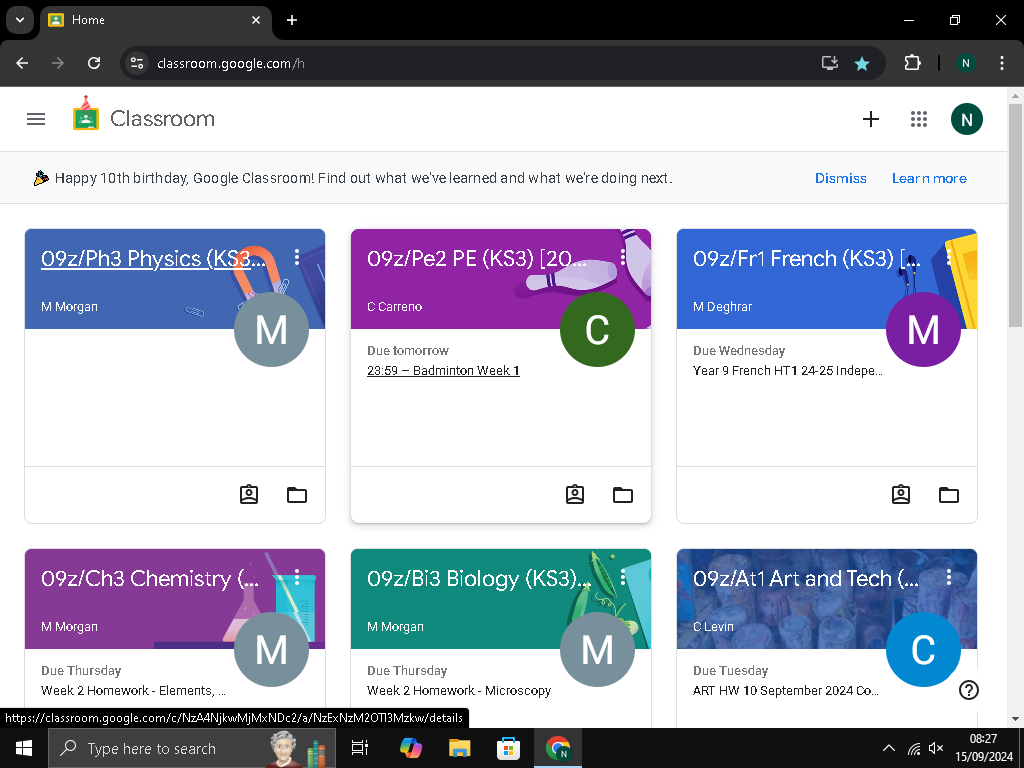Viewport: 1024px width, 768px height.
Task: Open more options for the Chemistry class card
Action: coord(297,577)
